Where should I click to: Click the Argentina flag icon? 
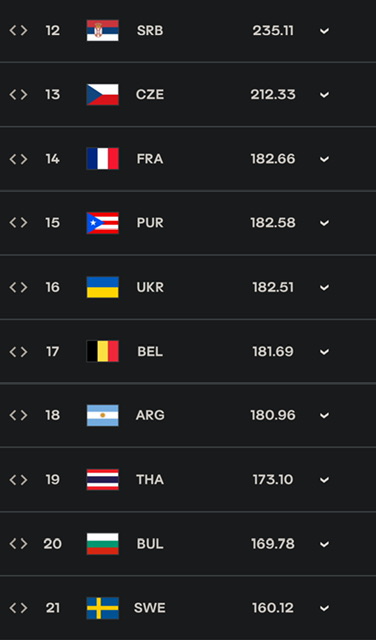(102, 416)
